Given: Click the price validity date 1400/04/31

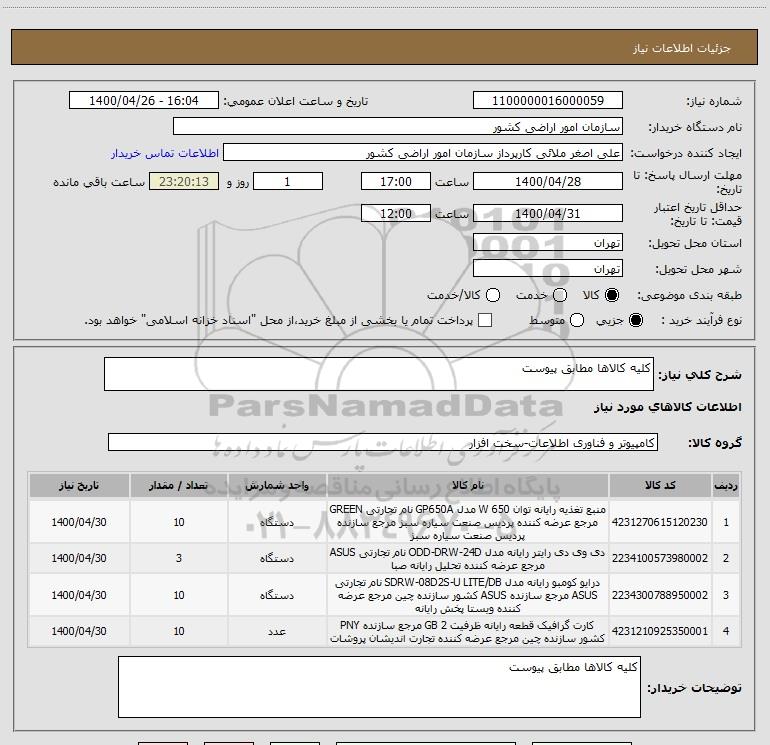Looking at the screenshot, I should click(548, 213).
